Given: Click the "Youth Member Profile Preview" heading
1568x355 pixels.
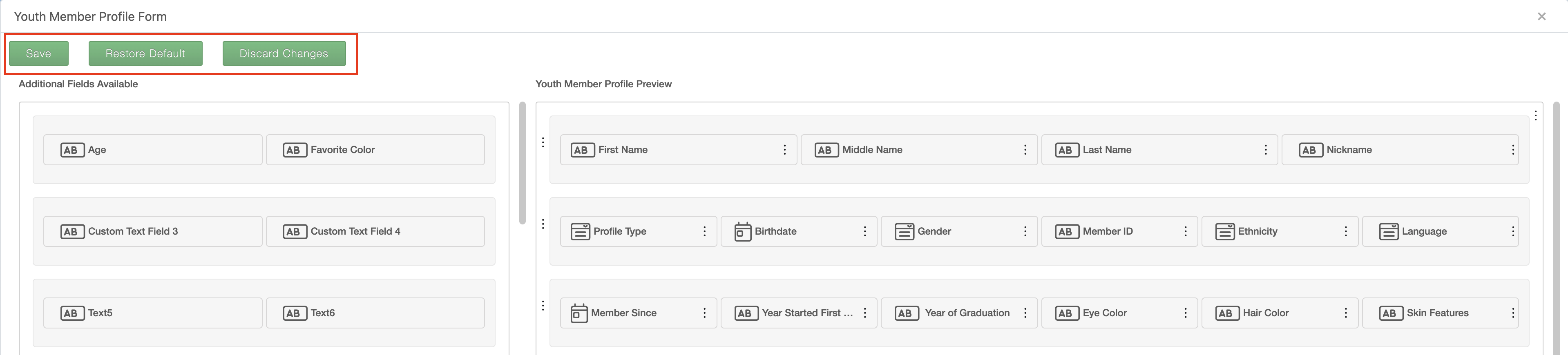Looking at the screenshot, I should 603,84.
